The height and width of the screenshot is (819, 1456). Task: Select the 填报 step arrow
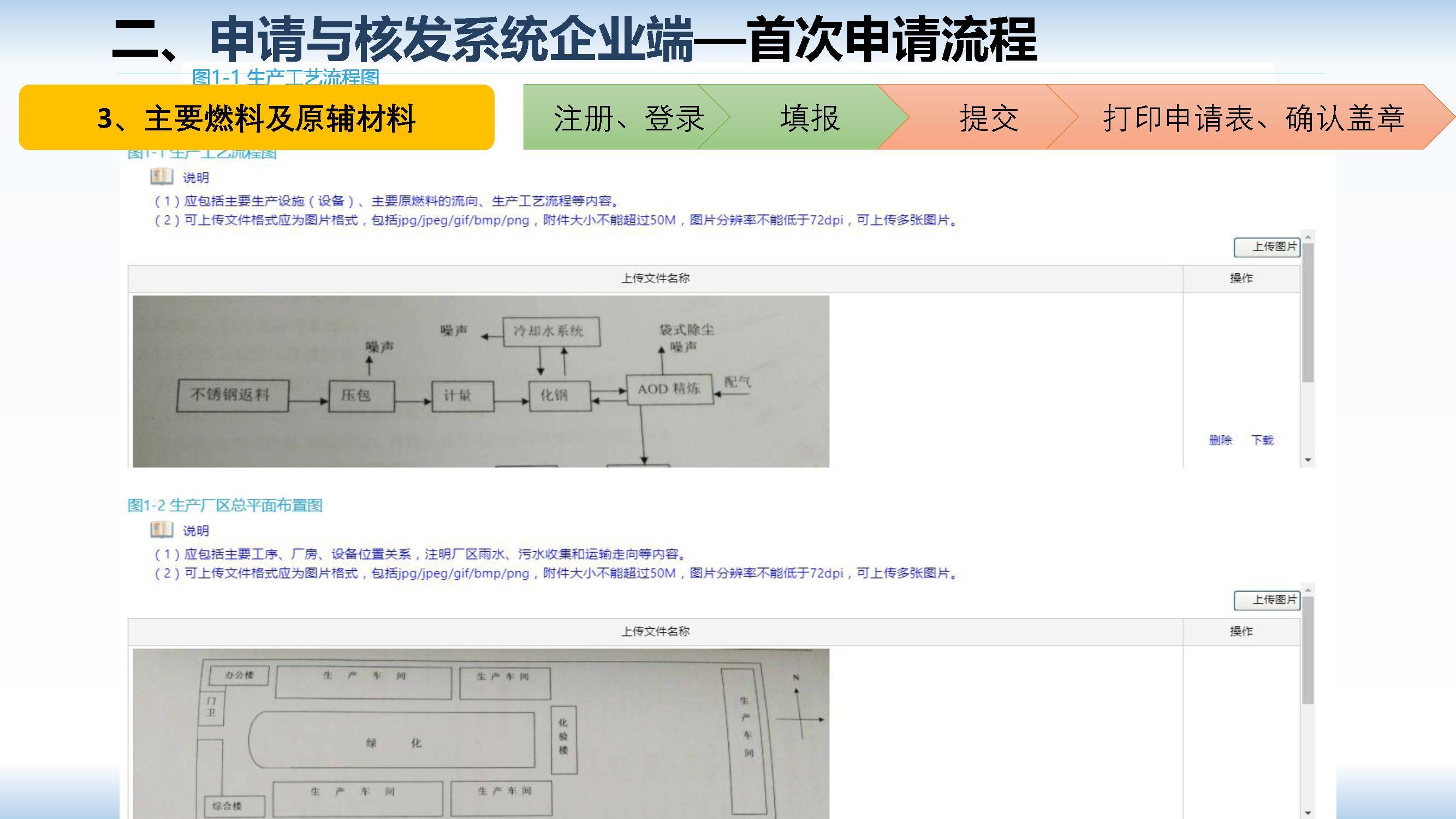809,117
